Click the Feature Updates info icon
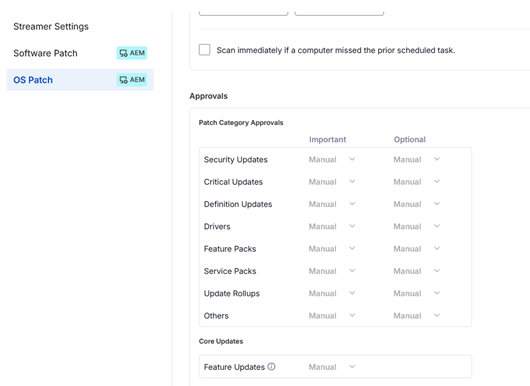The width and height of the screenshot is (530, 386). (x=271, y=366)
